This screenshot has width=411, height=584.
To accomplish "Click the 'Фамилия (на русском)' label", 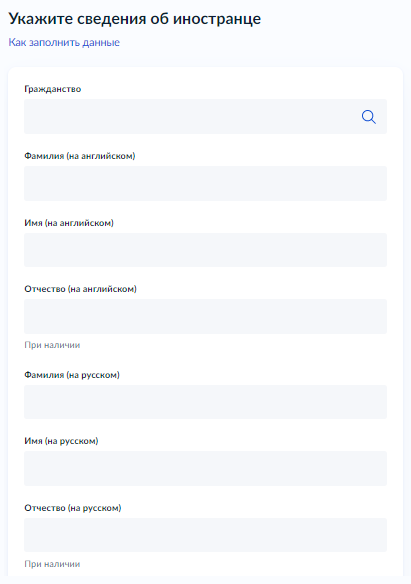I will point(72,375).
